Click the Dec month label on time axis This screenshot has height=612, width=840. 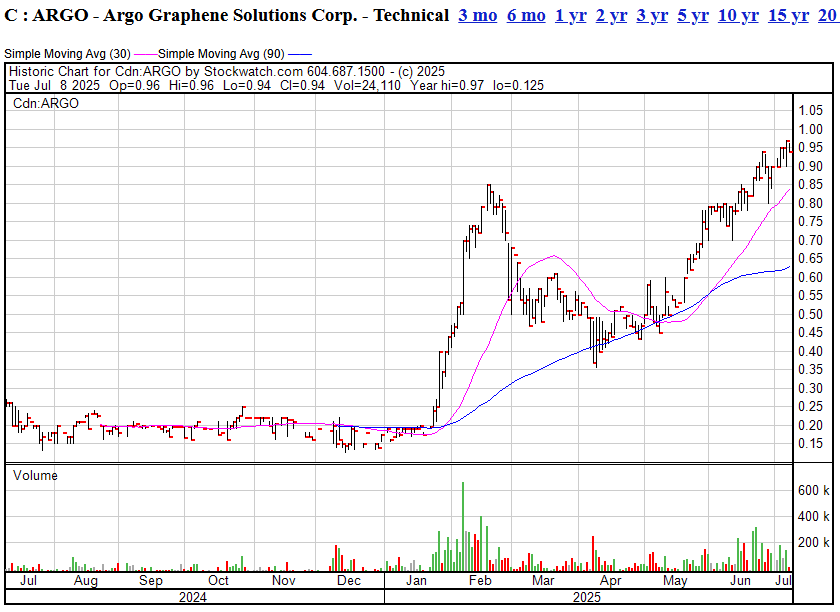click(x=349, y=581)
